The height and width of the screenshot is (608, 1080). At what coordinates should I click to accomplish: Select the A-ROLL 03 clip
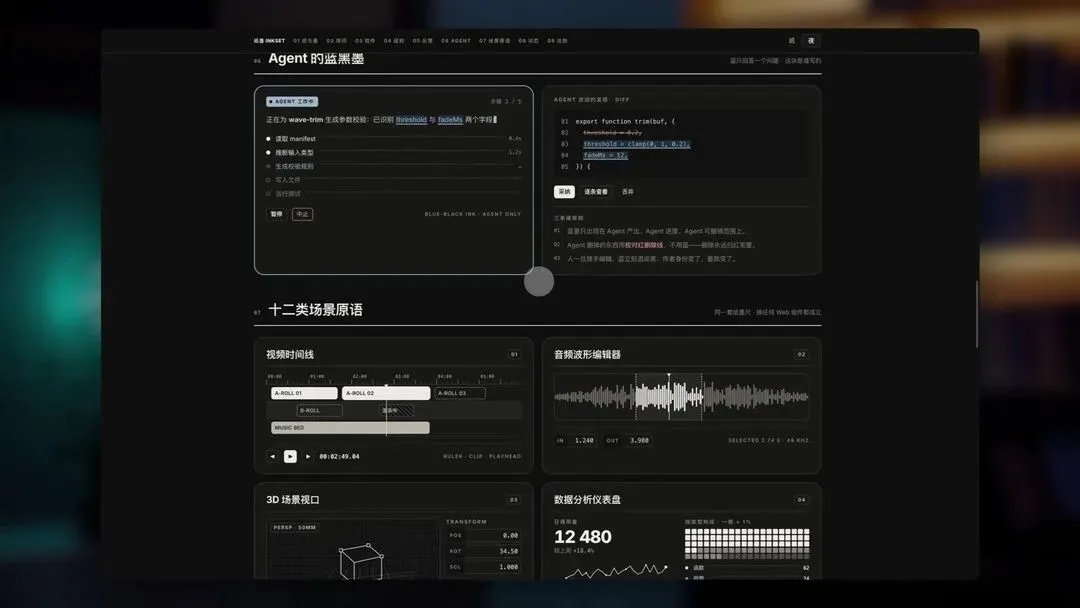pyautogui.click(x=459, y=393)
